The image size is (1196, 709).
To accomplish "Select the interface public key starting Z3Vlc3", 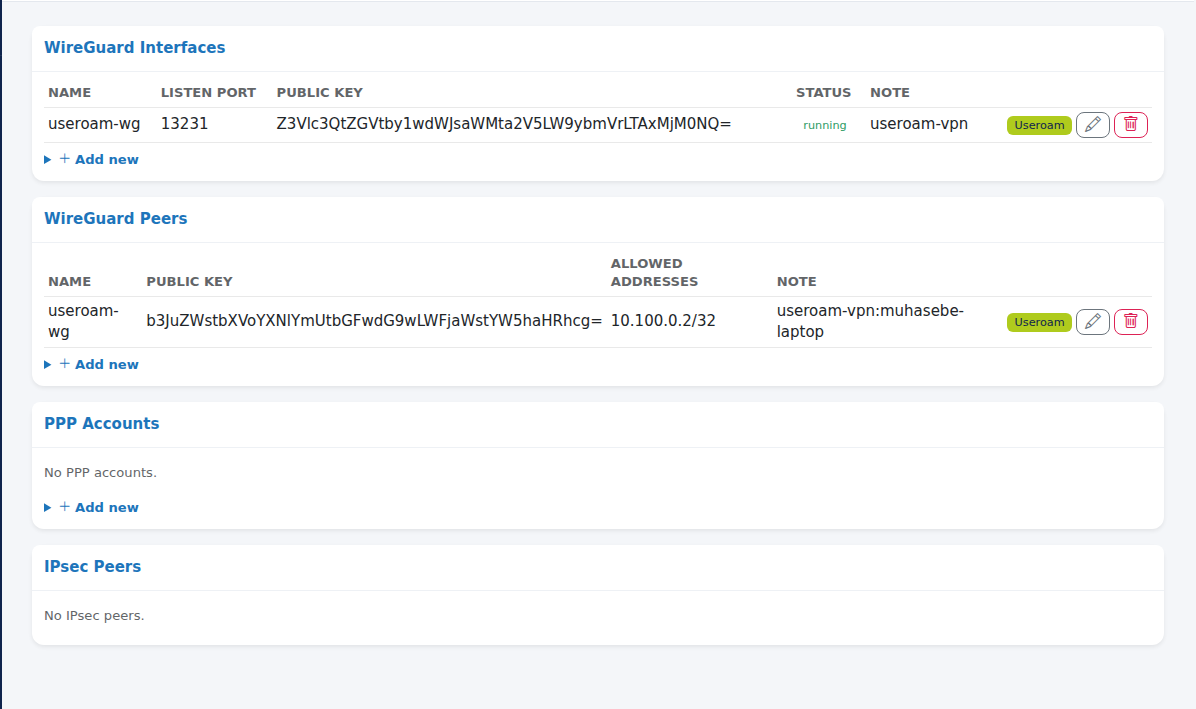I will coord(503,124).
